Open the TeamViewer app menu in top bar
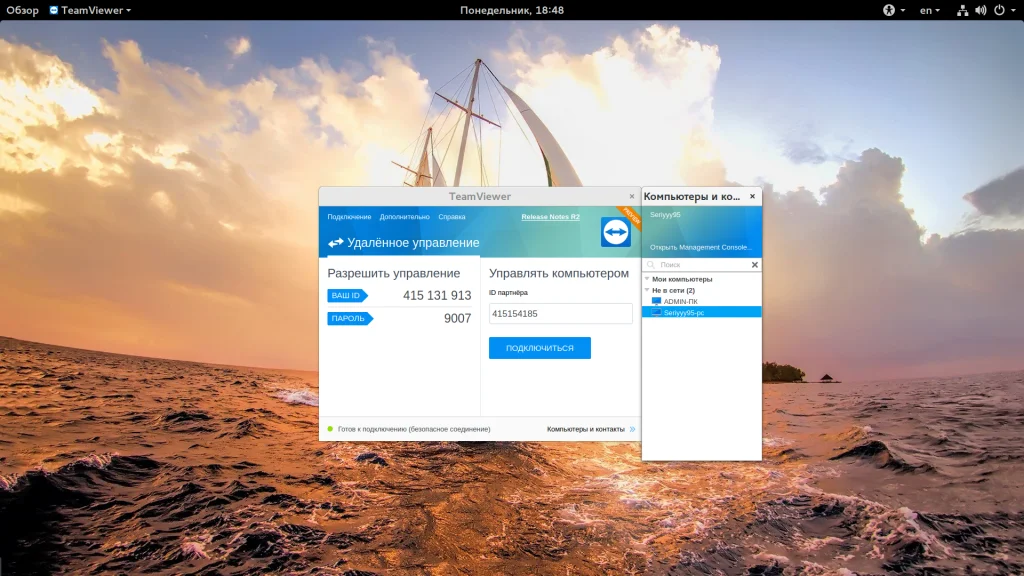Image resolution: width=1024 pixels, height=576 pixels. click(x=89, y=10)
